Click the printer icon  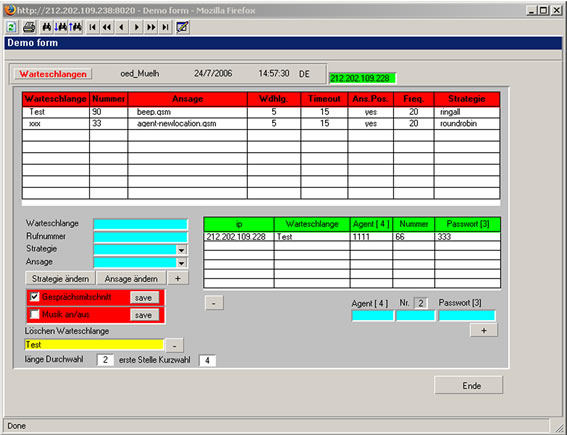click(29, 27)
